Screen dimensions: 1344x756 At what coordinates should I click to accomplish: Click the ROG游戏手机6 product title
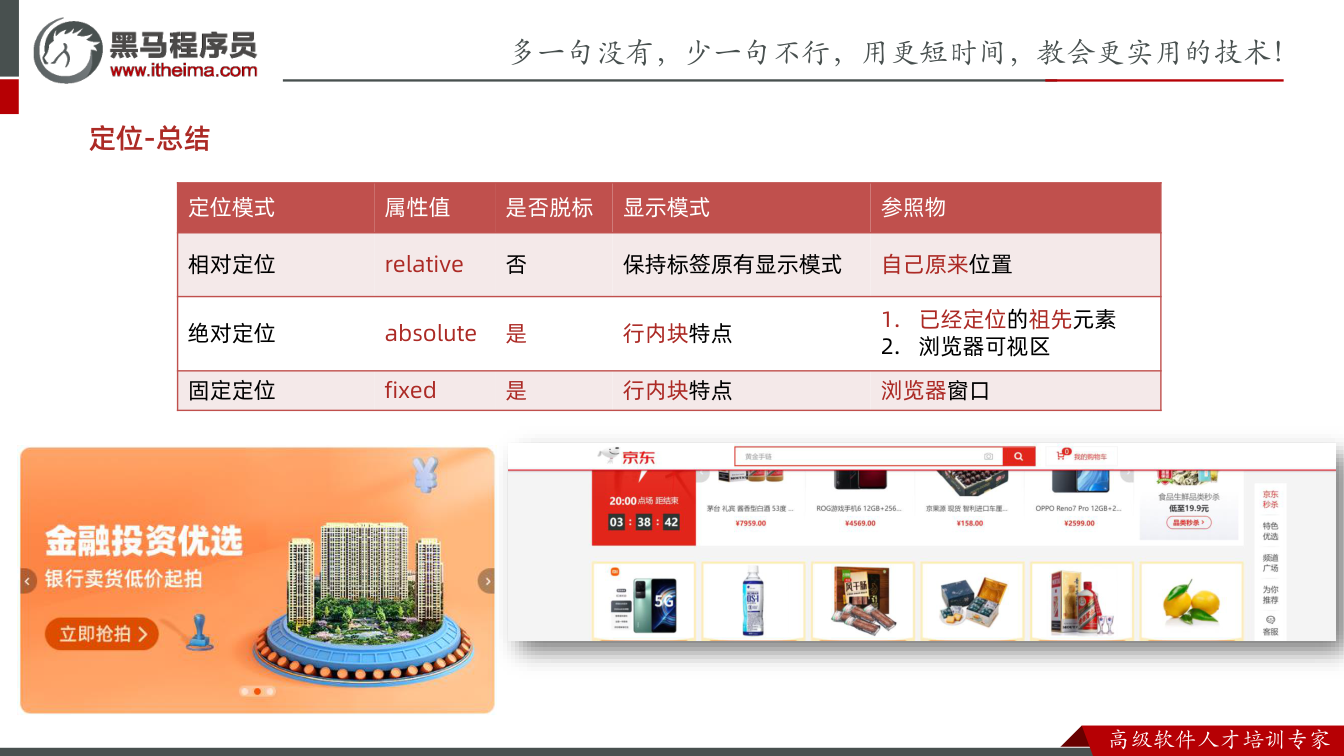click(859, 509)
